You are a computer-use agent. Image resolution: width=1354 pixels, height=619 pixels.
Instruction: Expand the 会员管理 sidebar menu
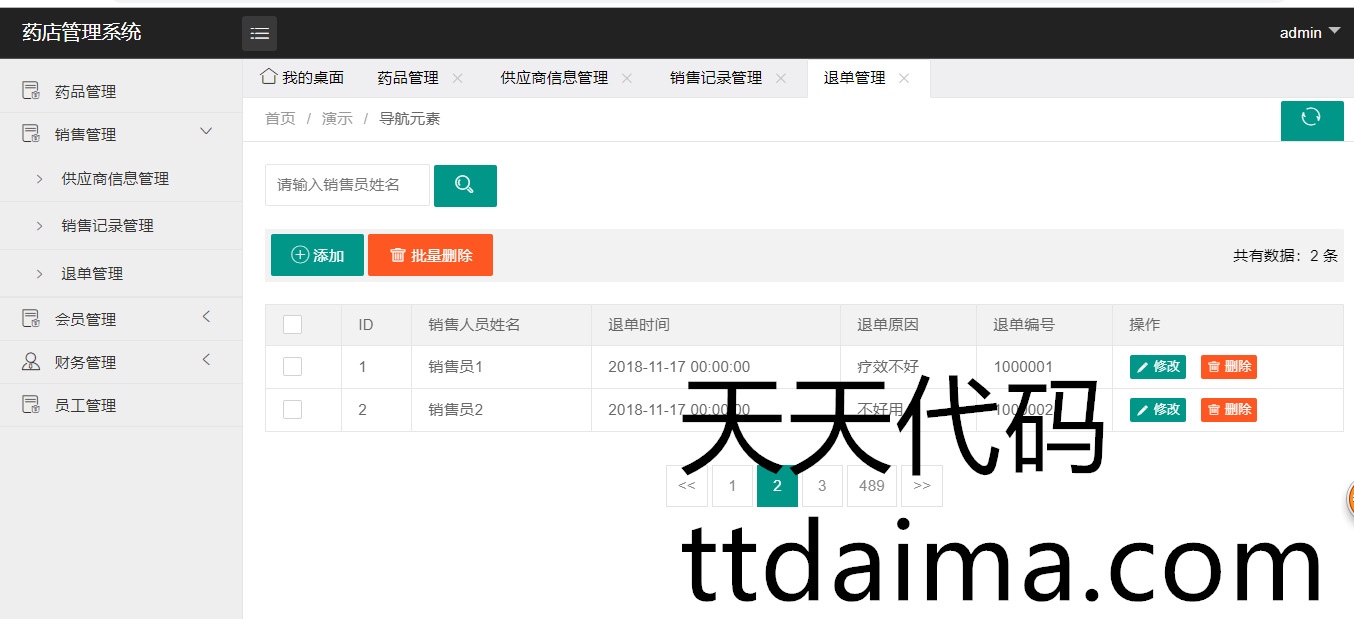tap(207, 317)
